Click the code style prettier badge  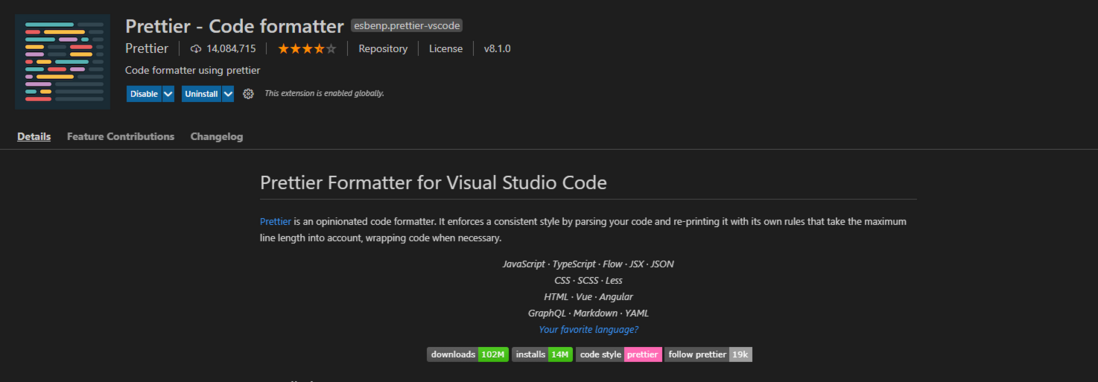[x=619, y=355]
